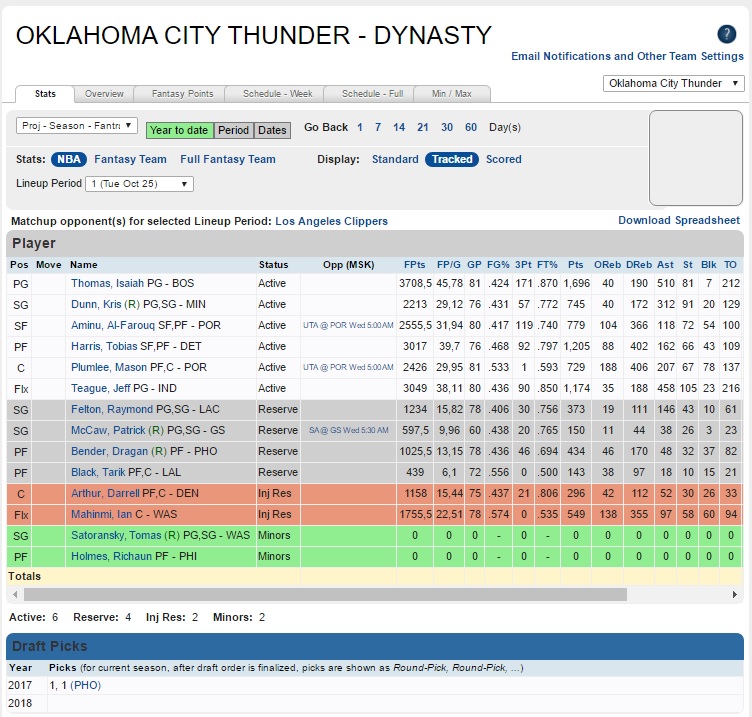
Task: Go back 21 days
Action: (x=423, y=127)
